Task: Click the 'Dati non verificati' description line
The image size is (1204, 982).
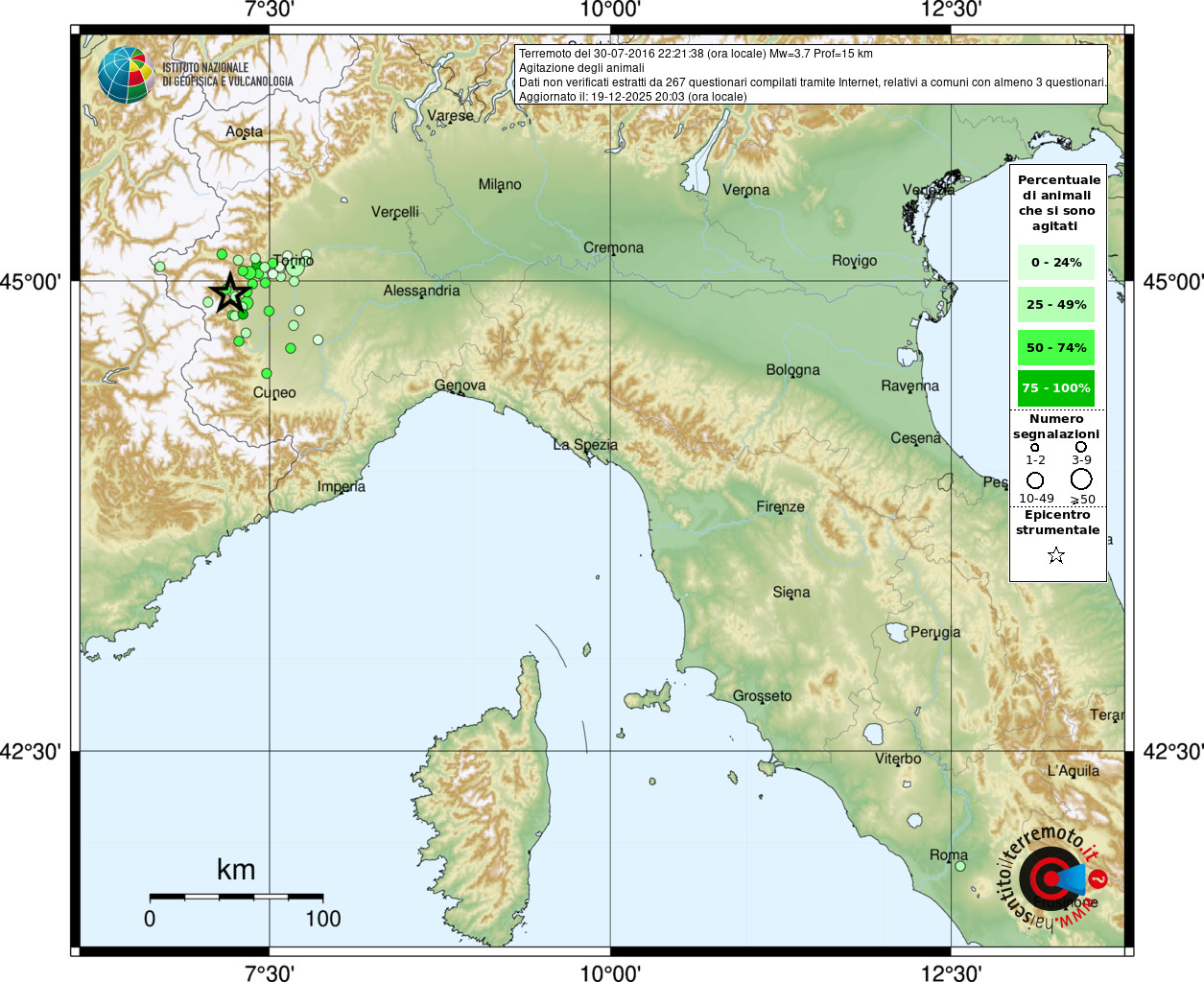Action: [x=813, y=82]
